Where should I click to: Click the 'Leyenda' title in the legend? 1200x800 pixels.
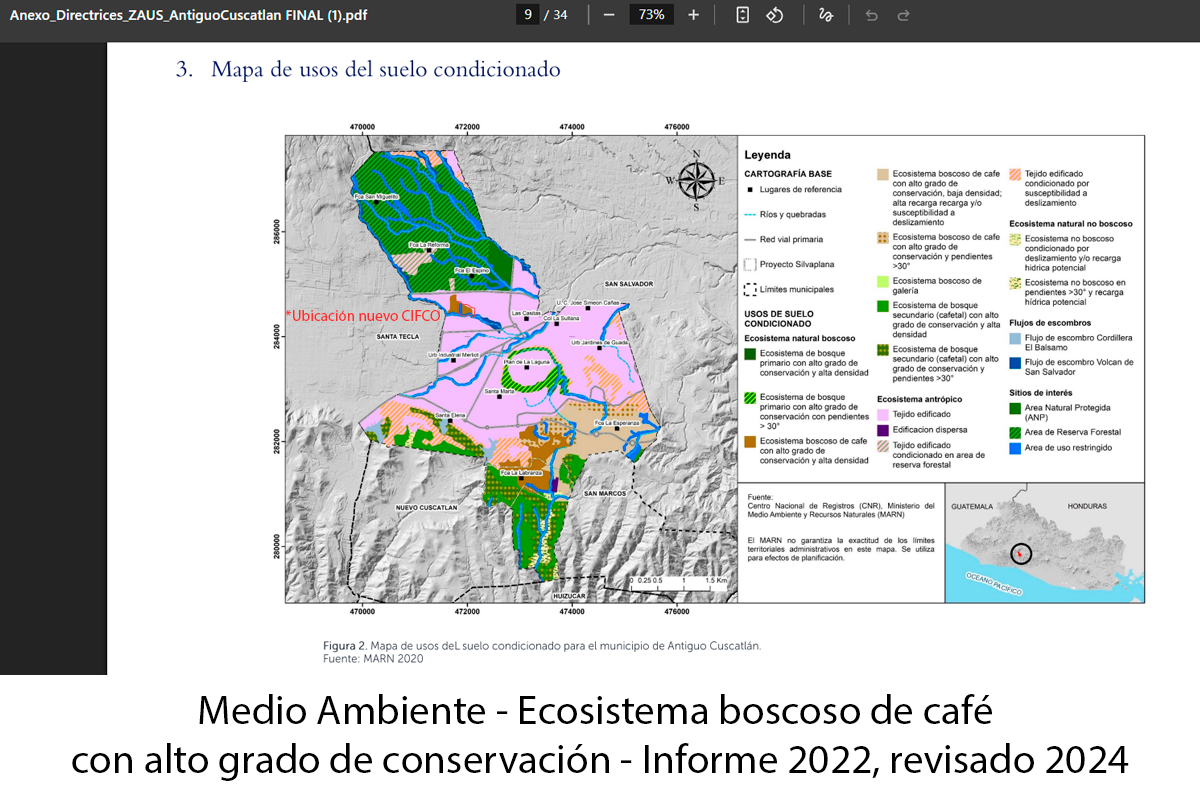pos(767,155)
